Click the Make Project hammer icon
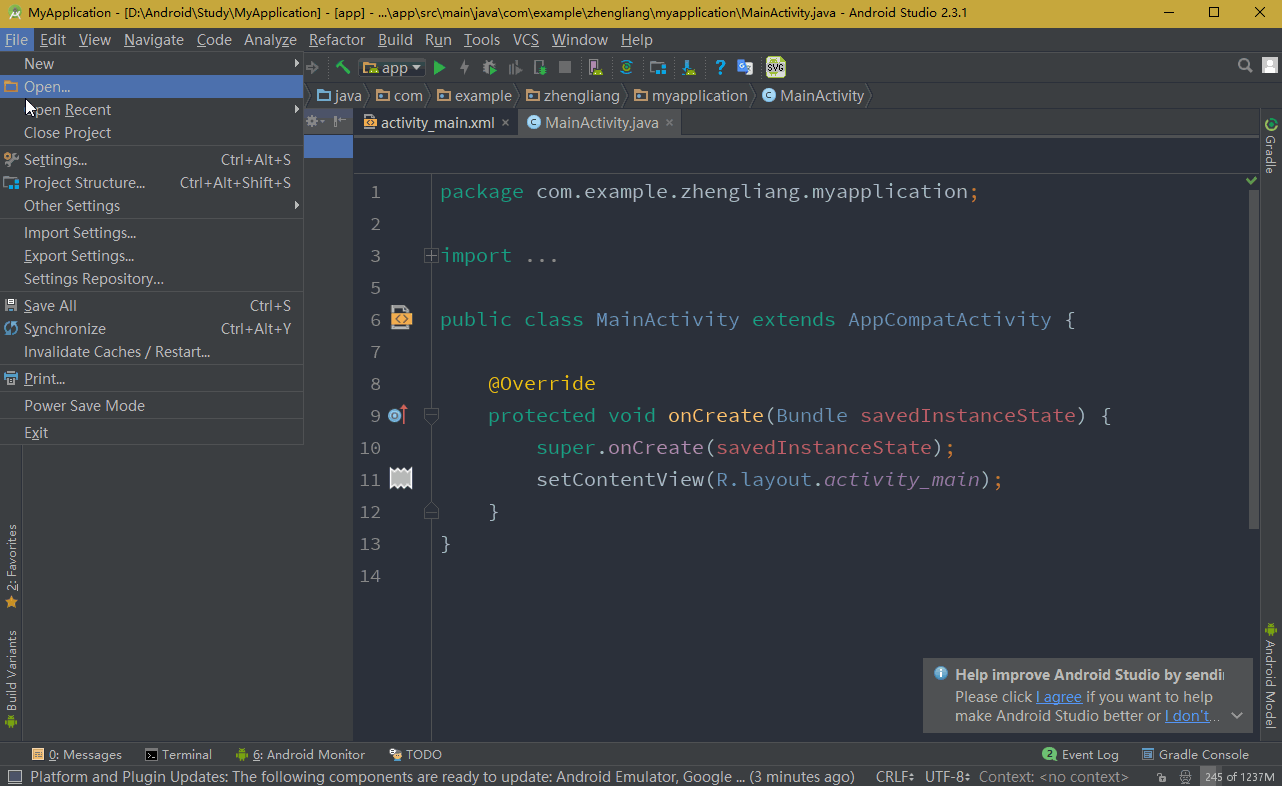The height and width of the screenshot is (786, 1282). [x=343, y=68]
